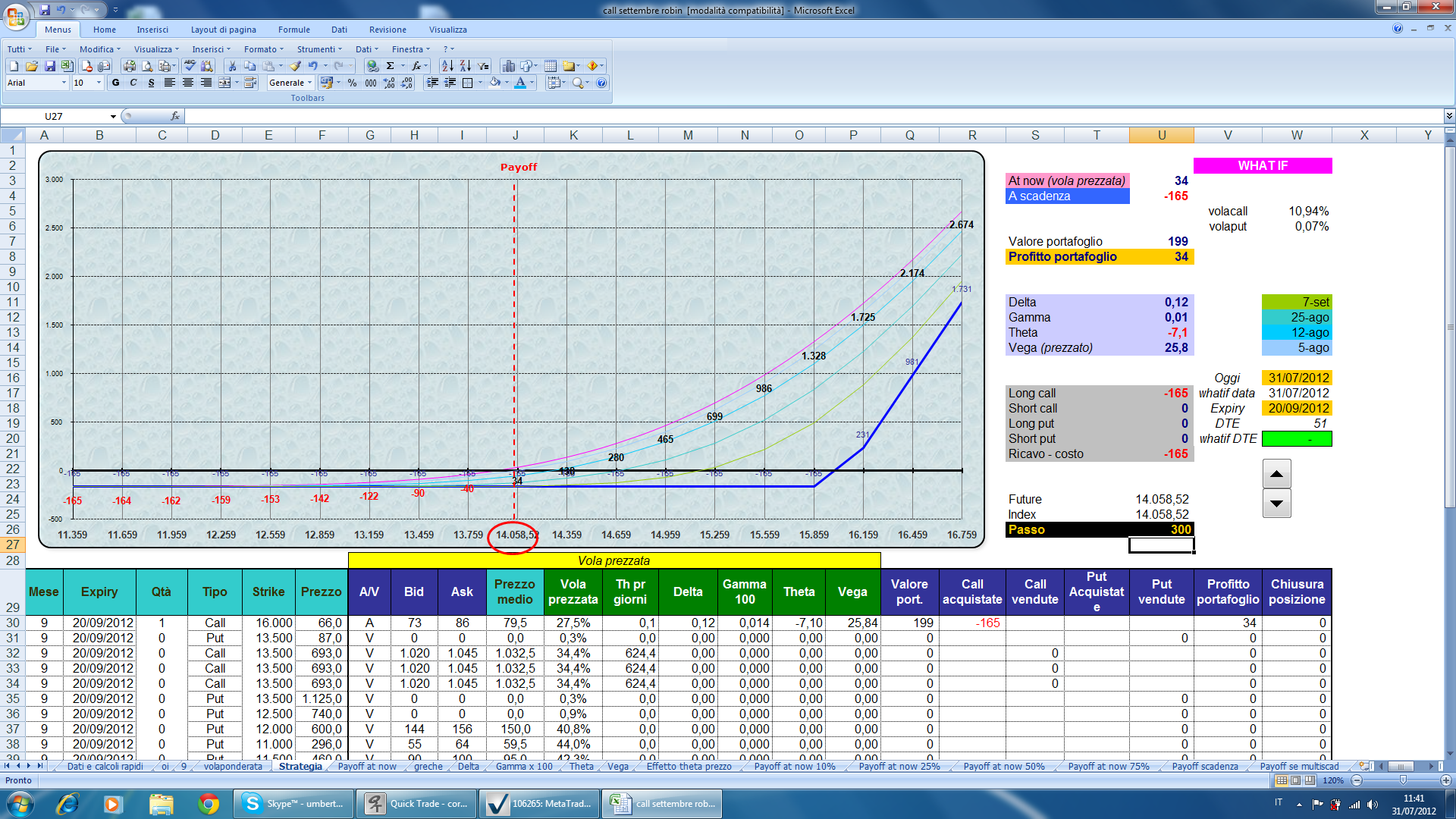Open the Tutti menu dropdown
Viewport: 1456px width, 819px height.
coord(20,49)
